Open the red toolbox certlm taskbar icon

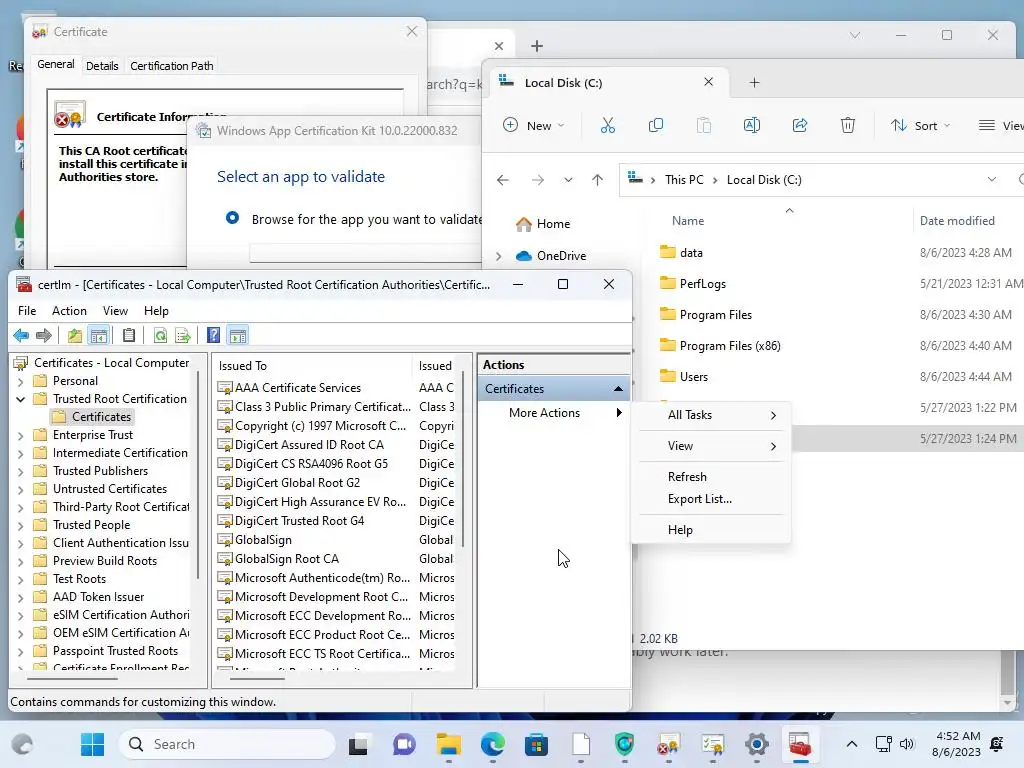[x=800, y=744]
